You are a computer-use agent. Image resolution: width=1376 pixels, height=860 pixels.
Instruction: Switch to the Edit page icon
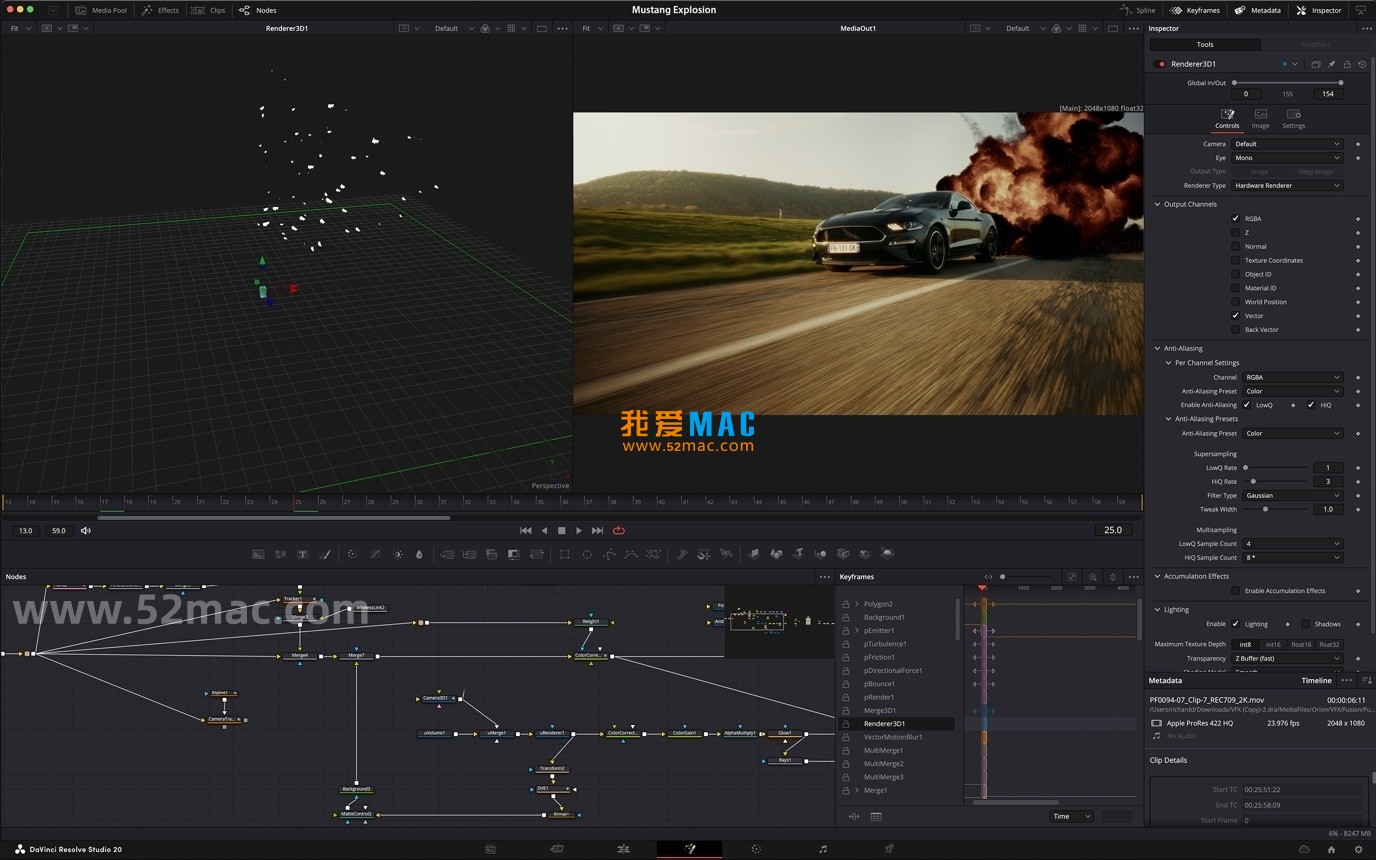[622, 849]
